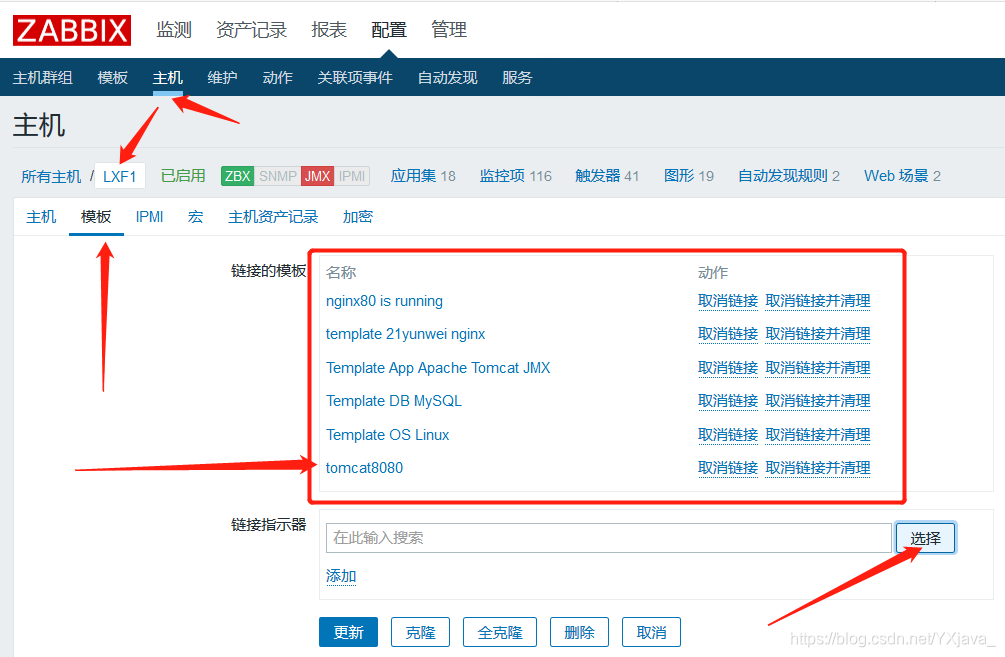Click 取消链接并清理 for tomcat8080
The width and height of the screenshot is (1005, 657).
click(x=818, y=468)
